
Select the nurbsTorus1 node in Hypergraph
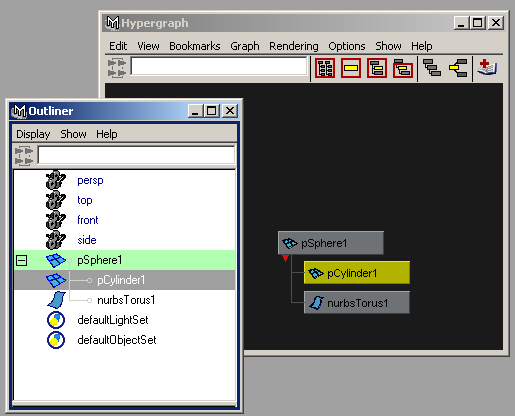(357, 303)
